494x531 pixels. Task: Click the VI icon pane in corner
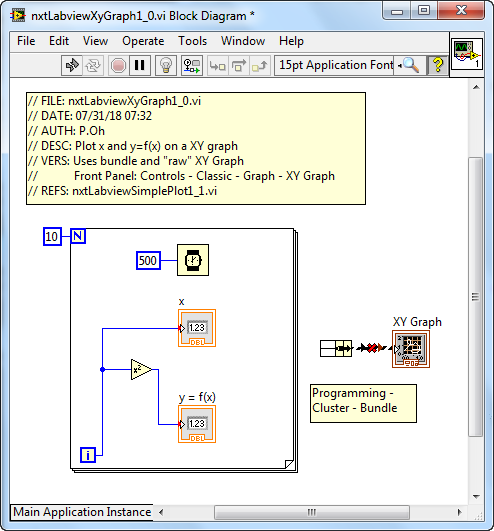coord(467,54)
